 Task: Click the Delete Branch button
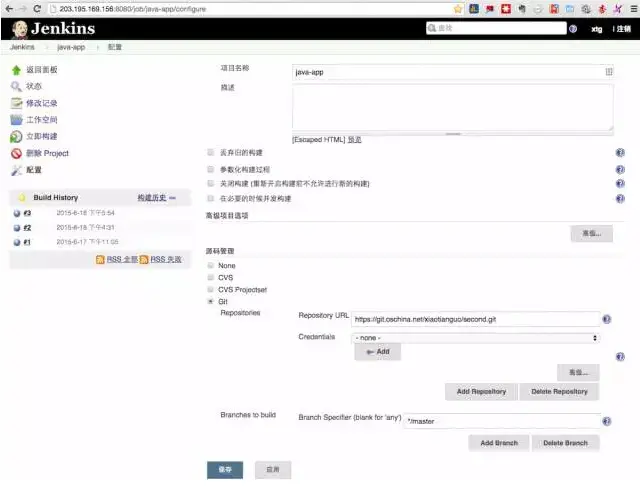click(x=565, y=443)
